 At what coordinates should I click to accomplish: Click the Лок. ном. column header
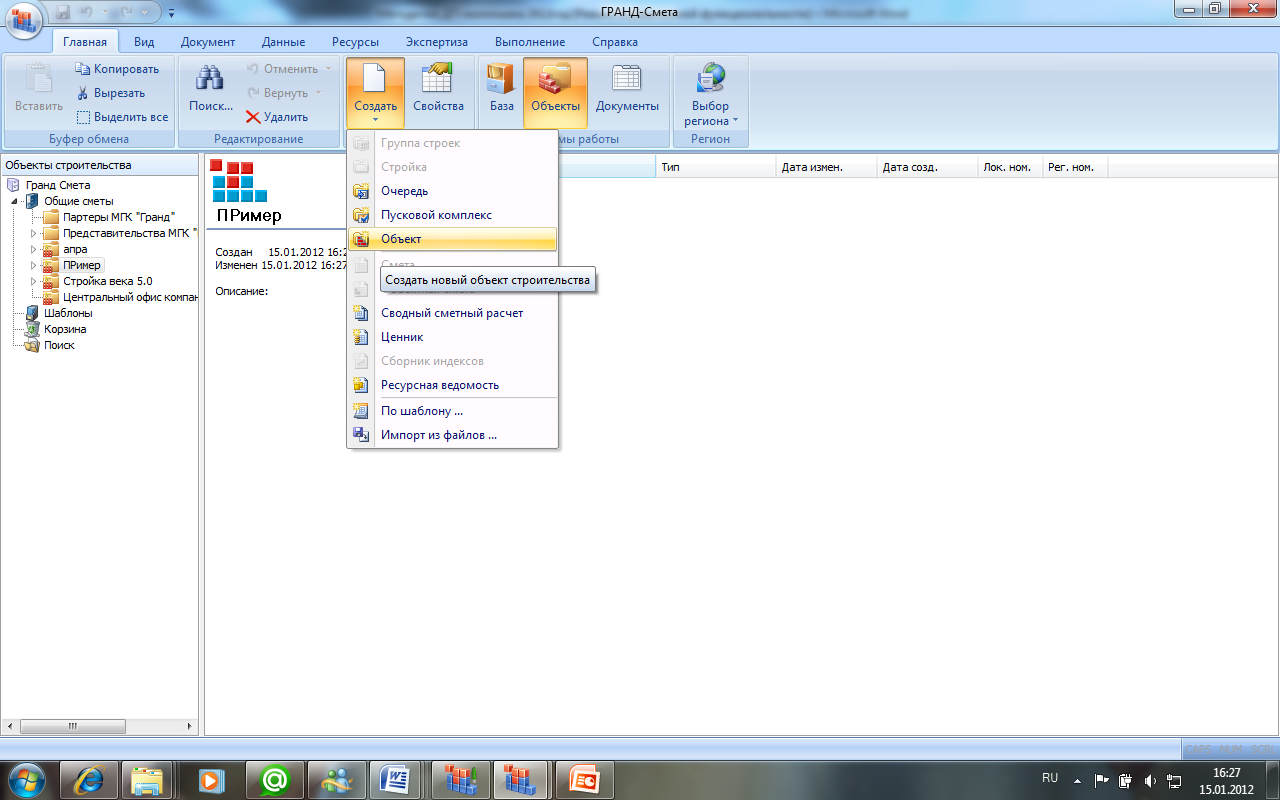(1010, 167)
